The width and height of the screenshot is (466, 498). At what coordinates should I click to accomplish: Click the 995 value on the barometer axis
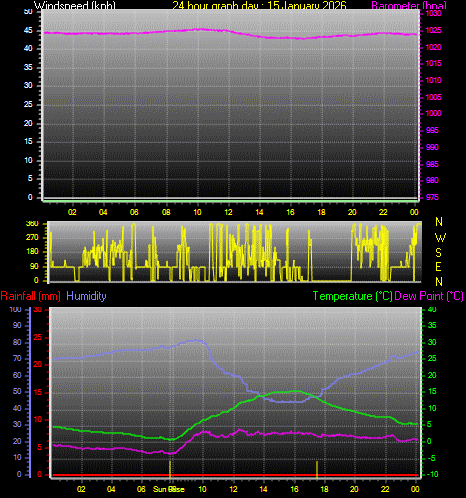tap(432, 130)
